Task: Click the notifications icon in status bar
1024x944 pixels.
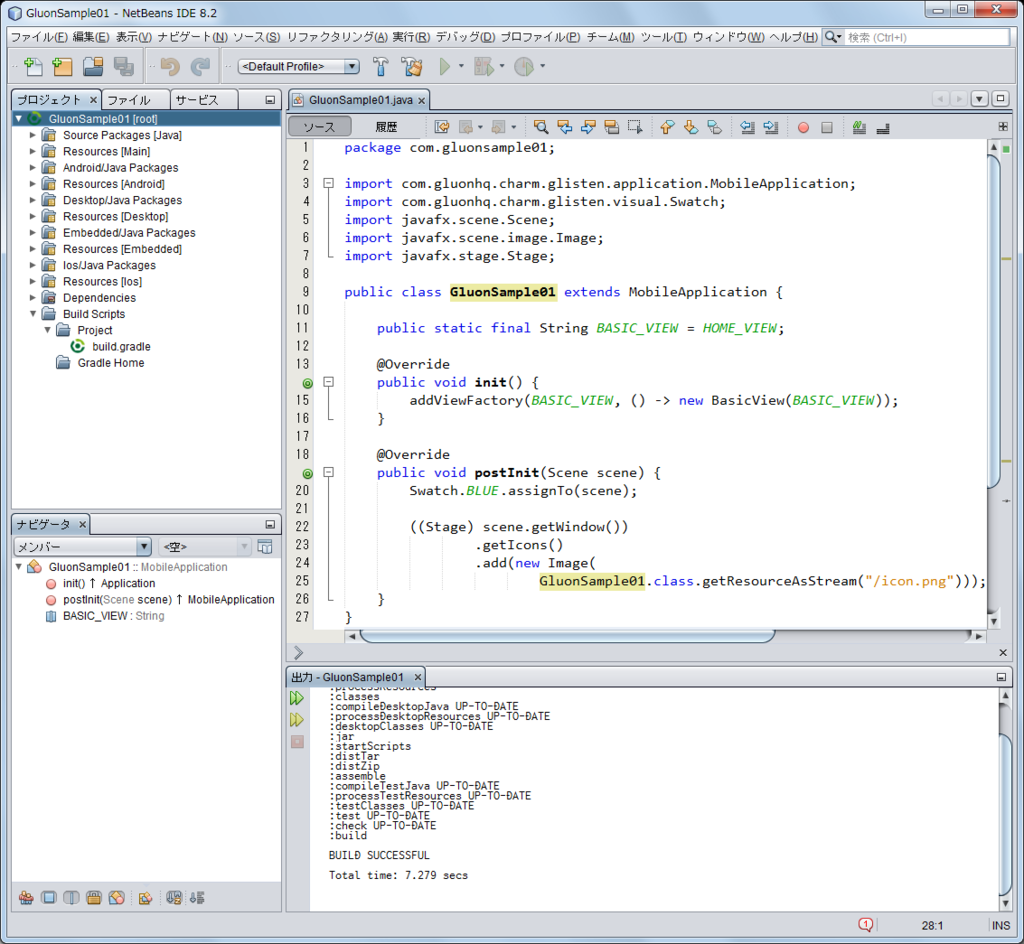Action: point(865,925)
